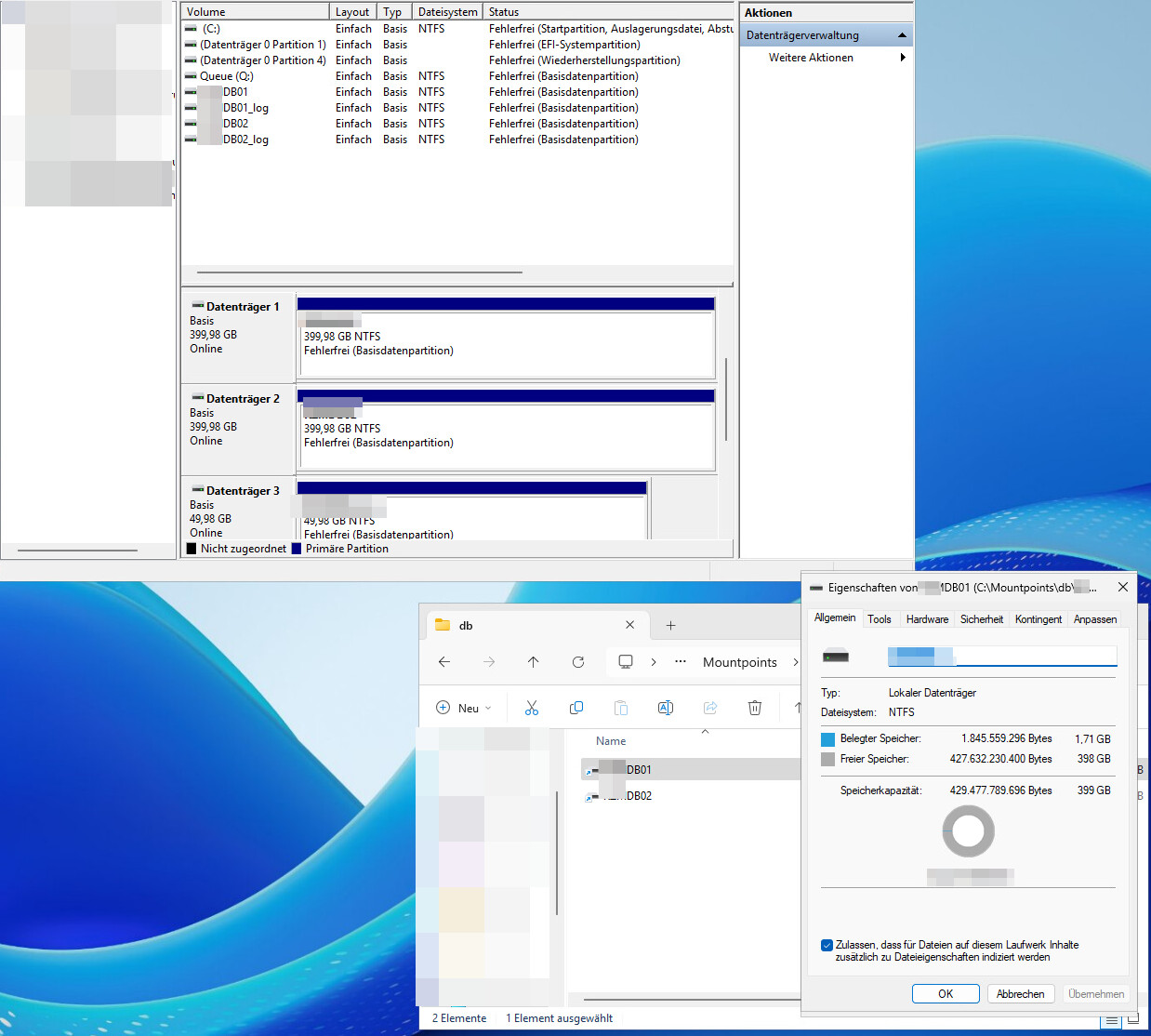Click the Refresh icon in Explorer
This screenshot has height=1036, width=1151.
pyautogui.click(x=578, y=662)
